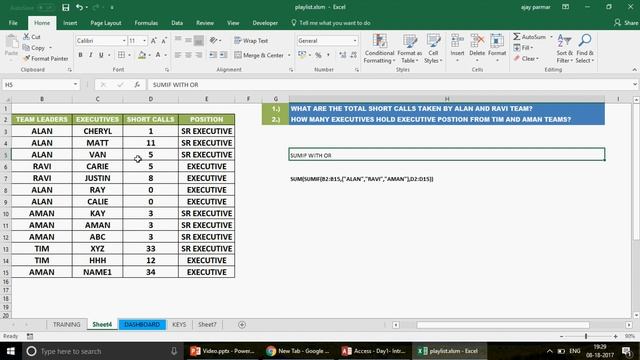
Task: Switch to the Insert tab
Action: click(70, 23)
